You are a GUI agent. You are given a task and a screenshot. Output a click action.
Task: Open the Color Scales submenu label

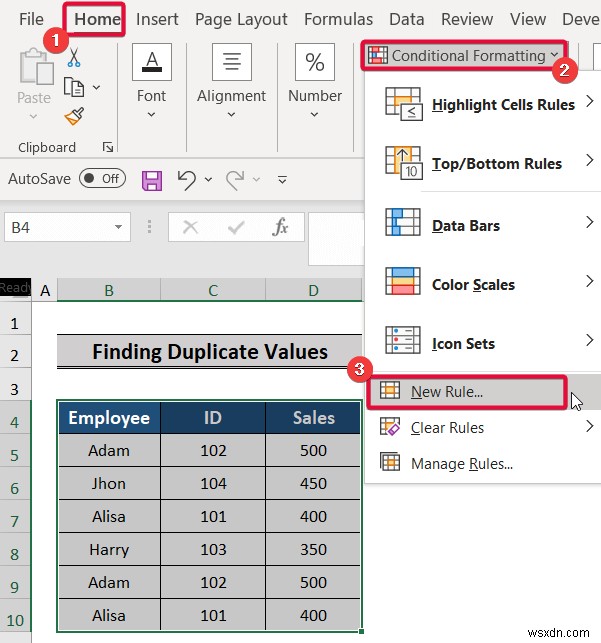tap(474, 285)
